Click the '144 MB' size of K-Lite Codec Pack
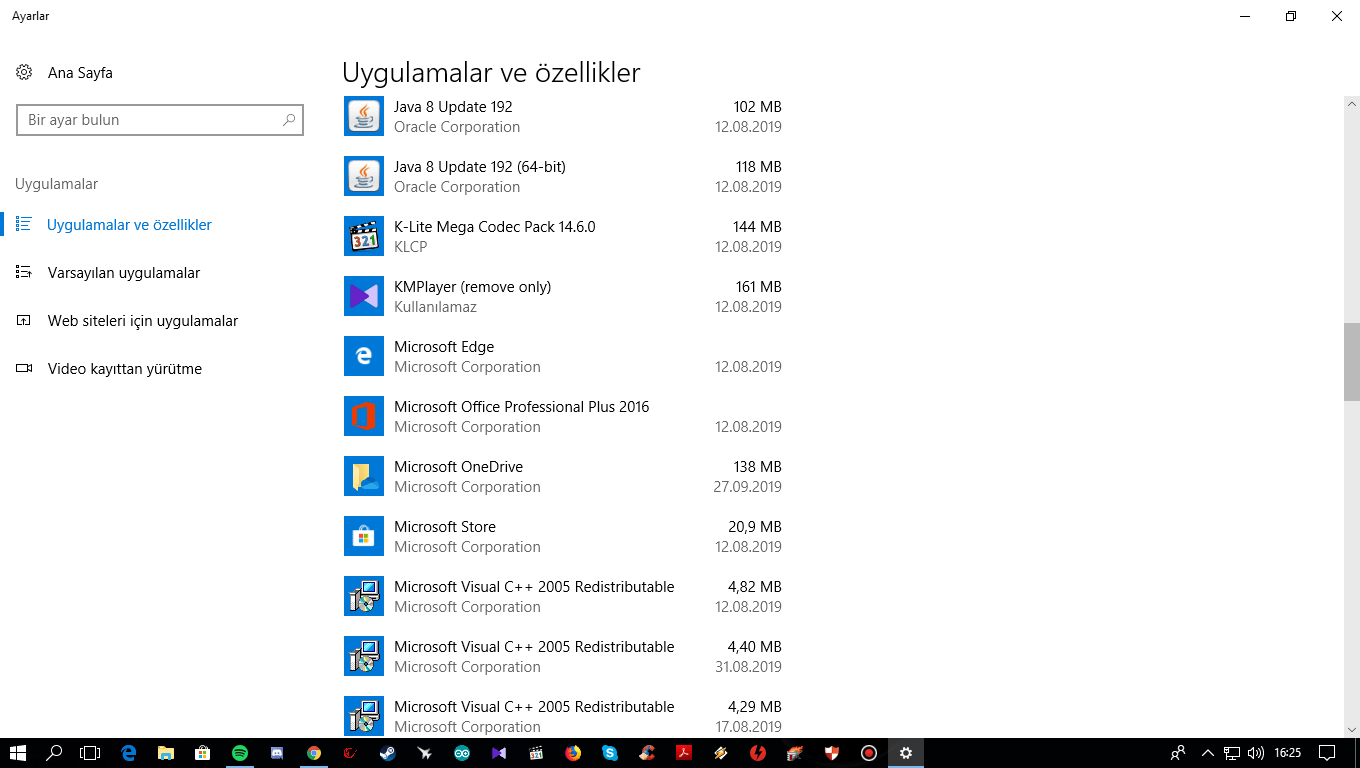 pos(757,227)
